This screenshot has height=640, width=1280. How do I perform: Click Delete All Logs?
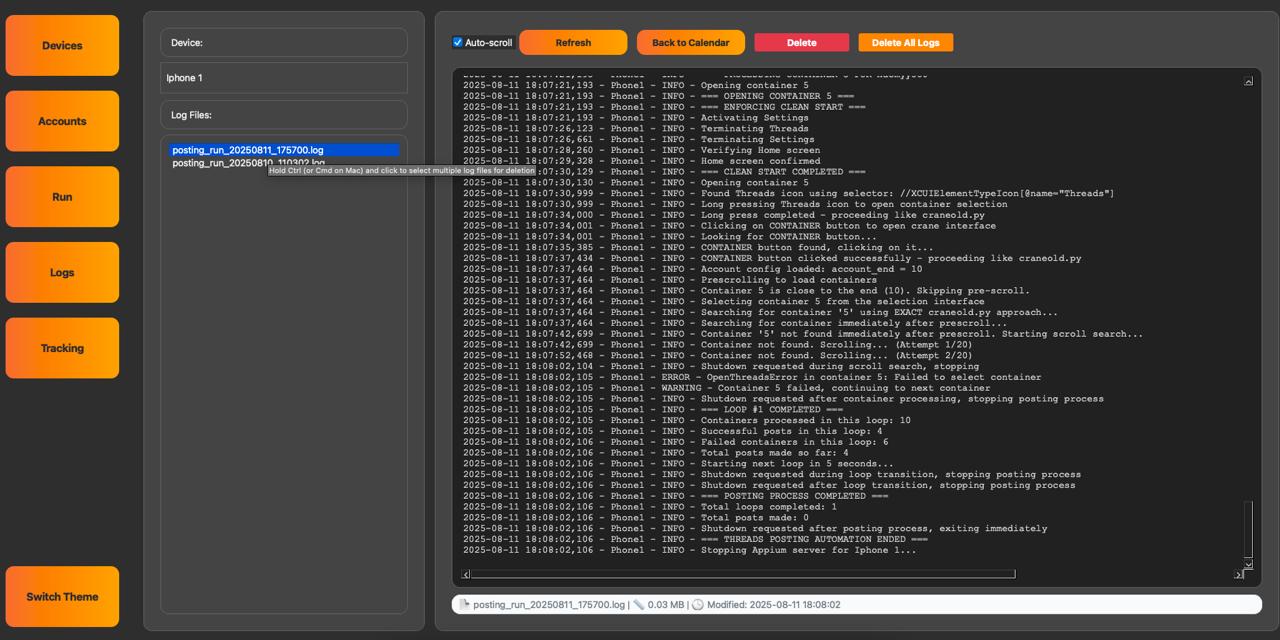[x=906, y=43]
